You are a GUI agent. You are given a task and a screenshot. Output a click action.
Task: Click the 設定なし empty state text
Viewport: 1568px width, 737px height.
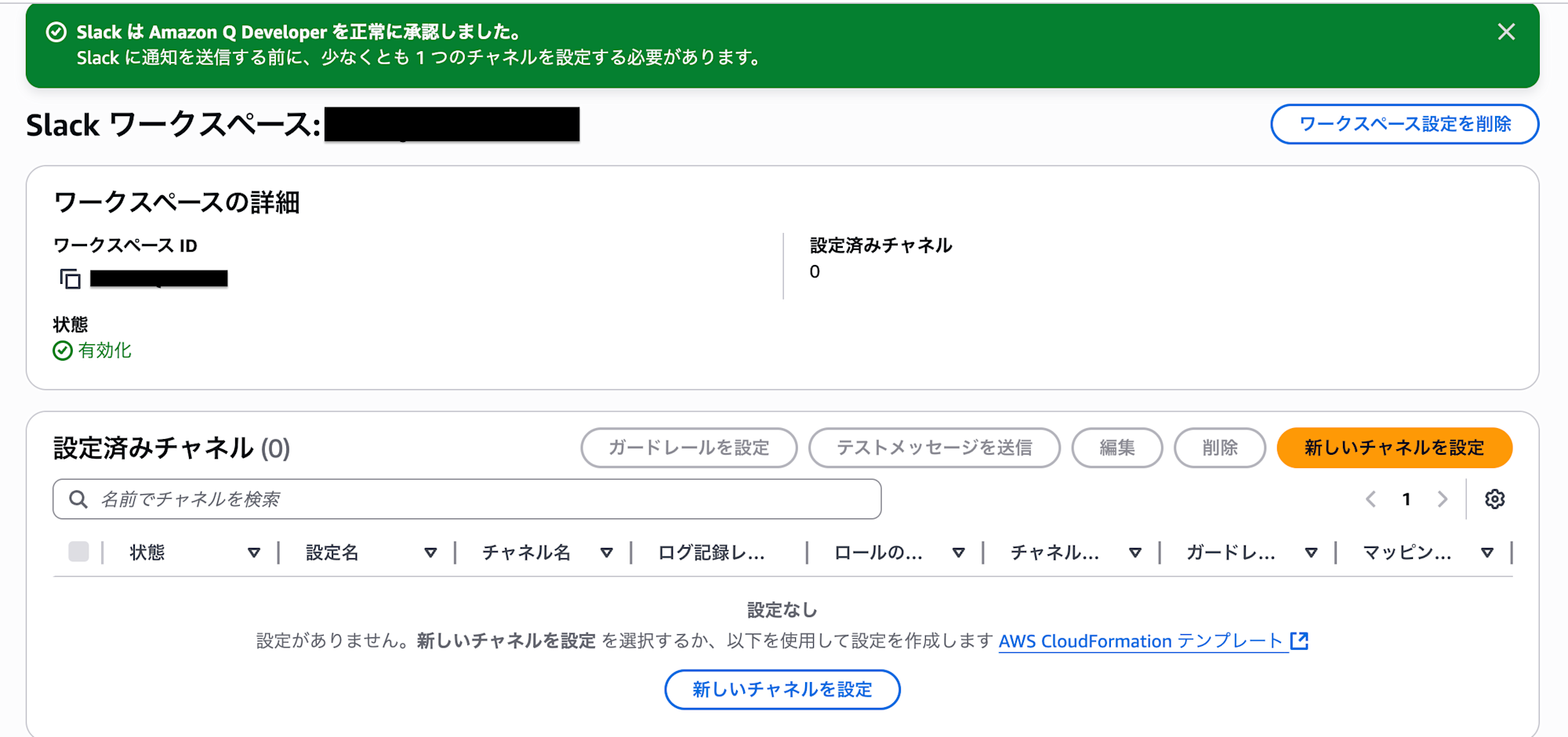coord(782,609)
